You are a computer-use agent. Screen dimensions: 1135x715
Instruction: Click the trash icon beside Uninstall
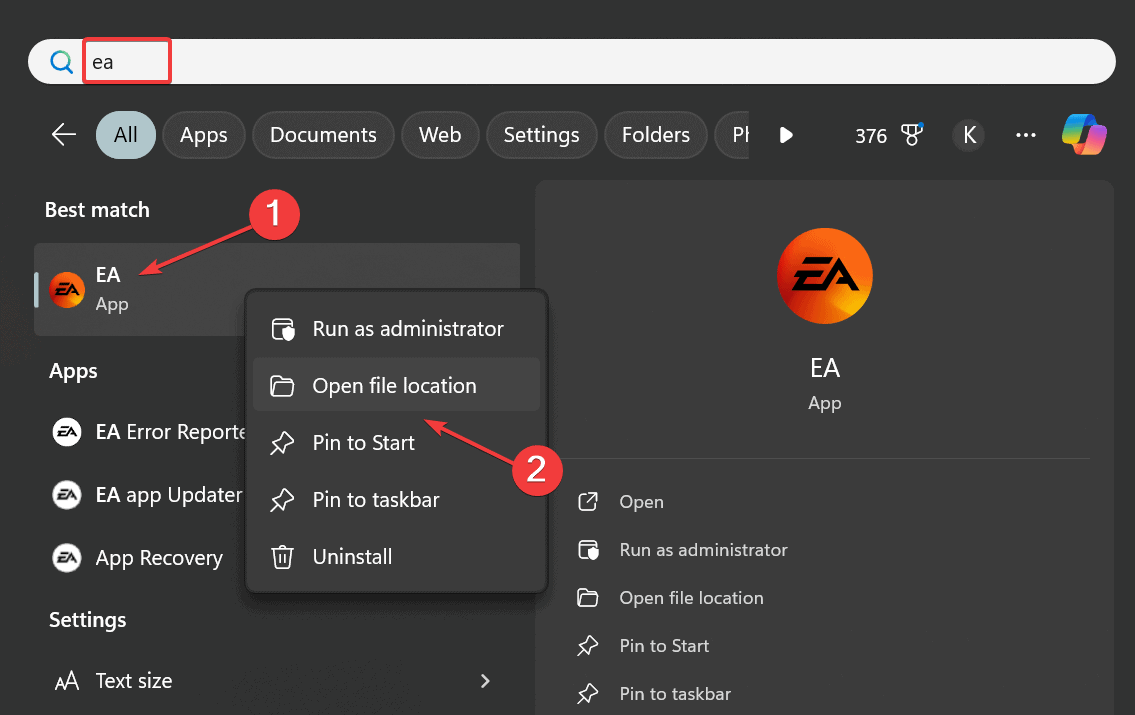coord(282,557)
